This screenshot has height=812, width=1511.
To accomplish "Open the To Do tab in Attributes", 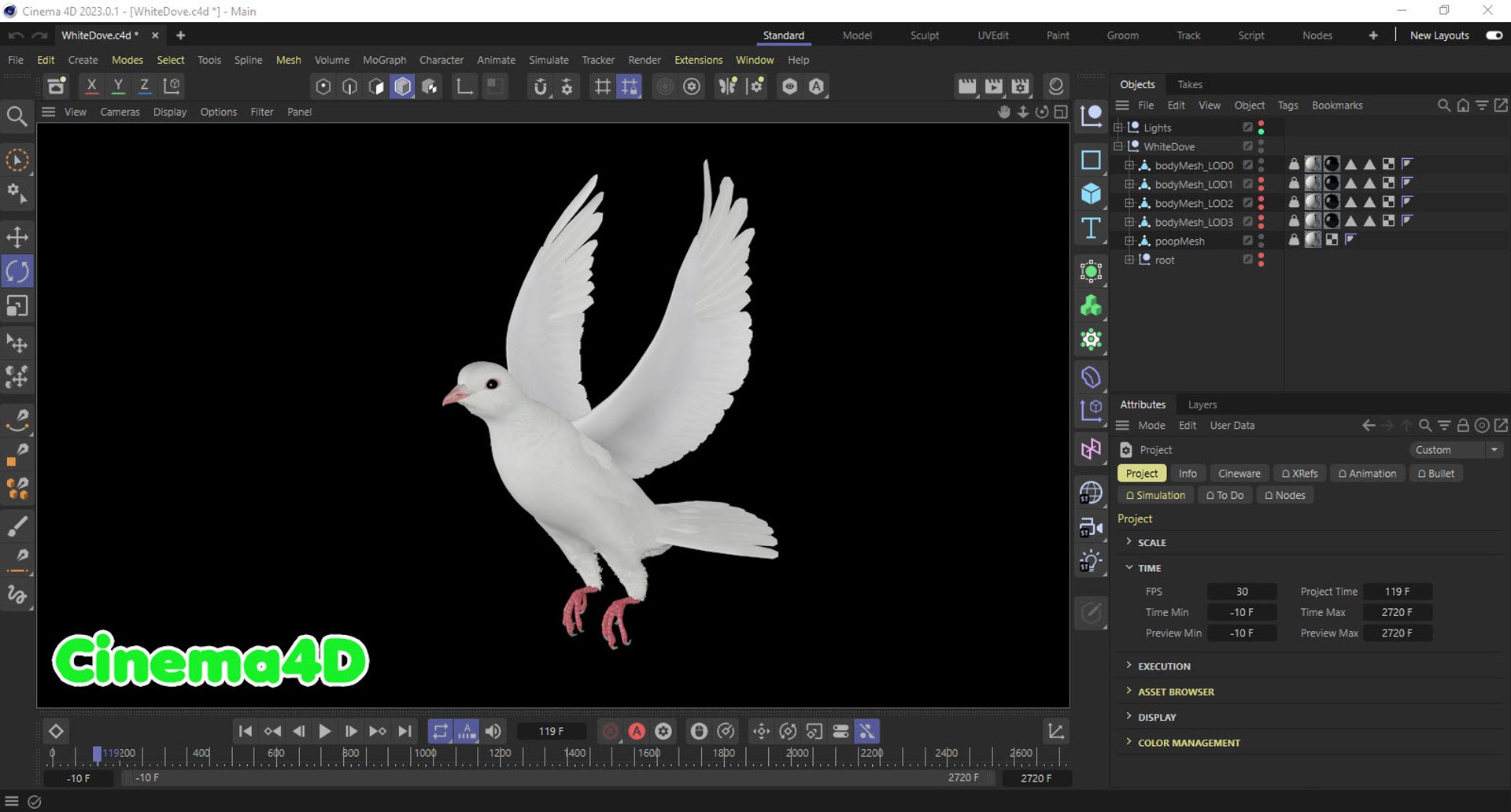I will pos(1225,495).
